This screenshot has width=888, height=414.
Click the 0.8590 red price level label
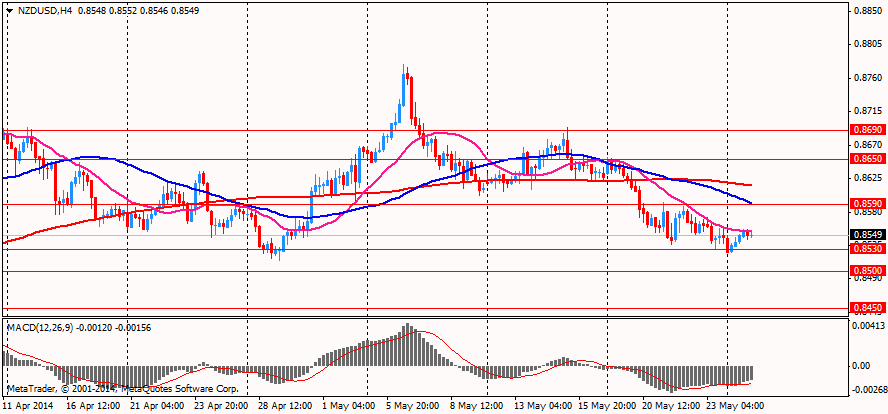click(868, 203)
